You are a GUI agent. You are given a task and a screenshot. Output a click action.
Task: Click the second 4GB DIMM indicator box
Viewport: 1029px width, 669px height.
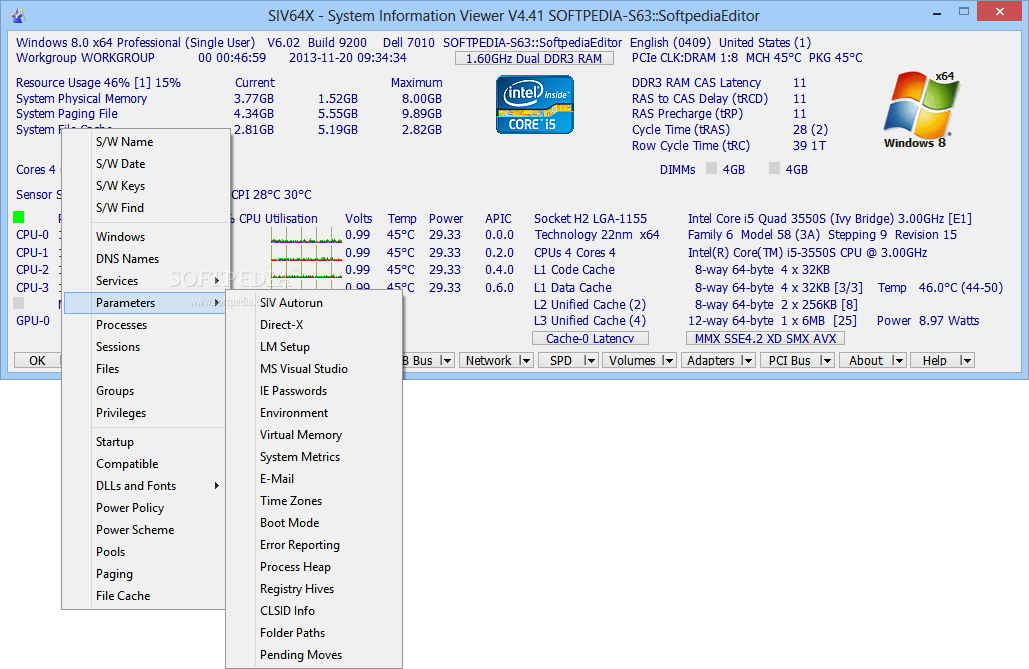pyautogui.click(x=774, y=168)
